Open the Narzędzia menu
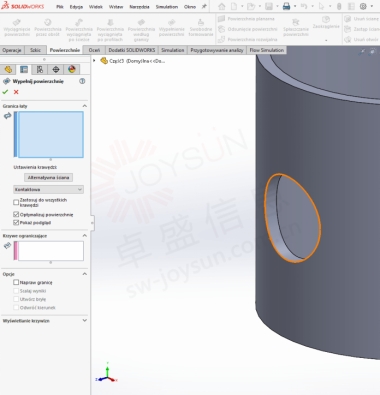380x395 pixels. (139, 6)
